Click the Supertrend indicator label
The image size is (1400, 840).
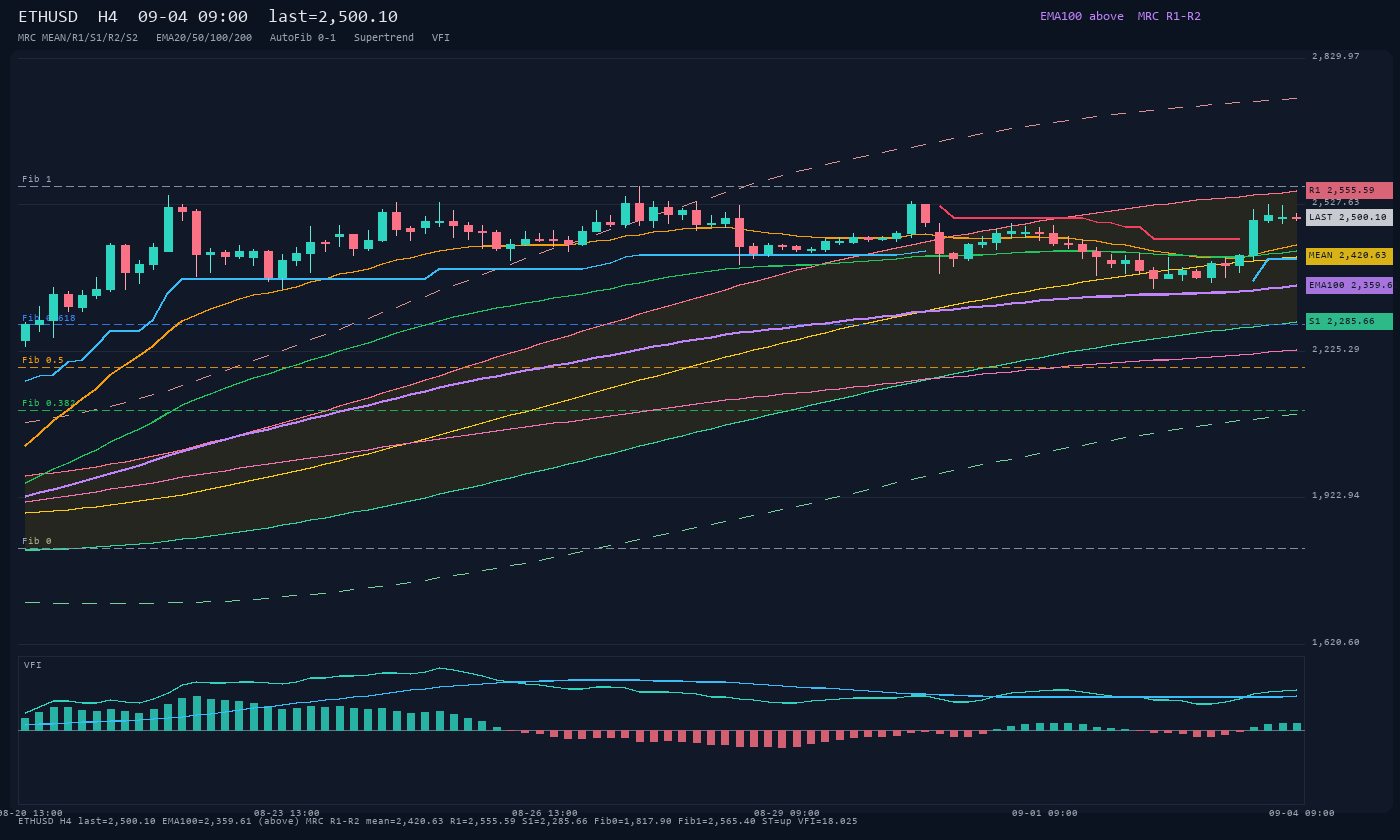point(384,38)
